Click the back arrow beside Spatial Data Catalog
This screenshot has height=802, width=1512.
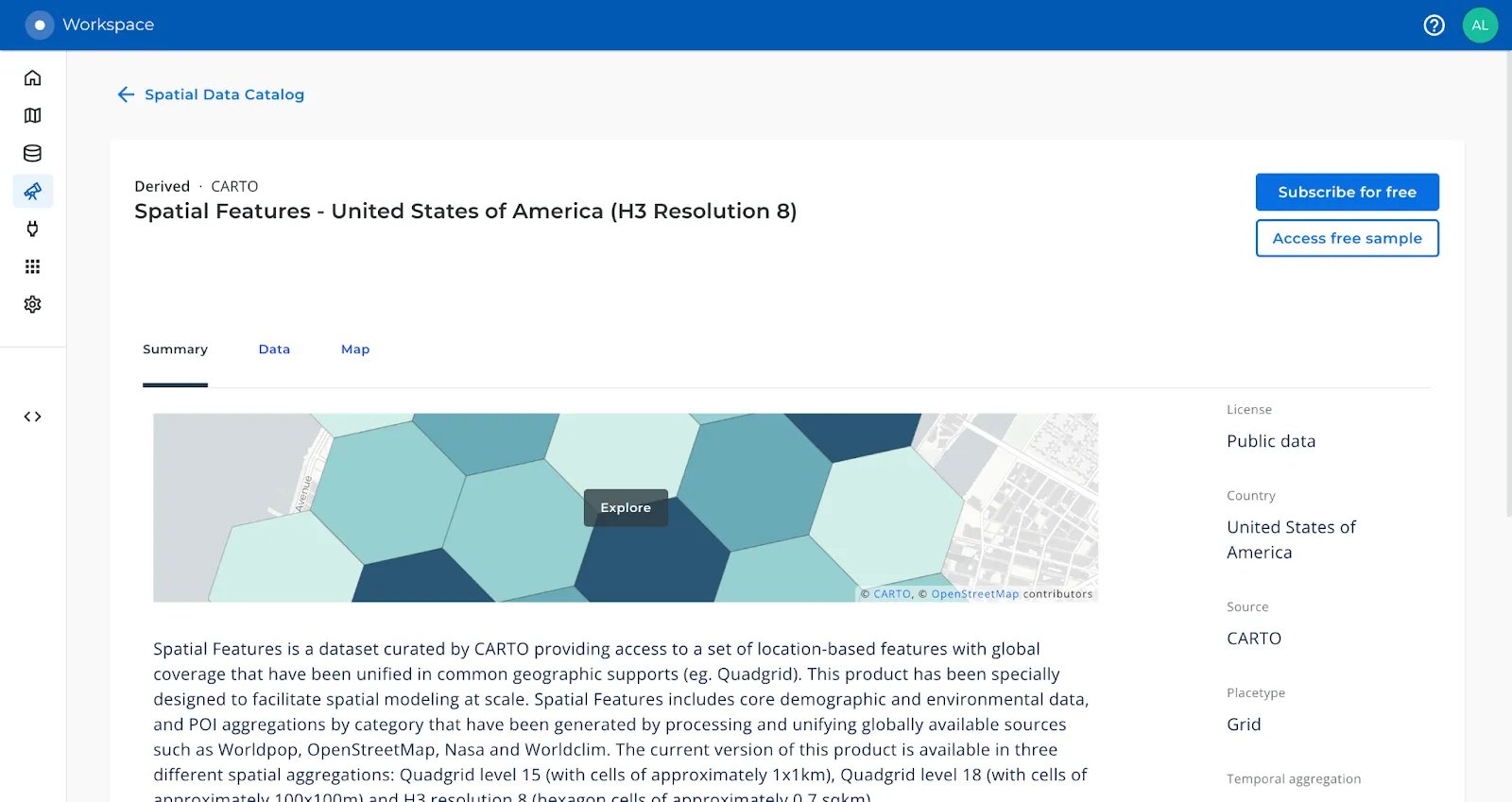click(126, 94)
